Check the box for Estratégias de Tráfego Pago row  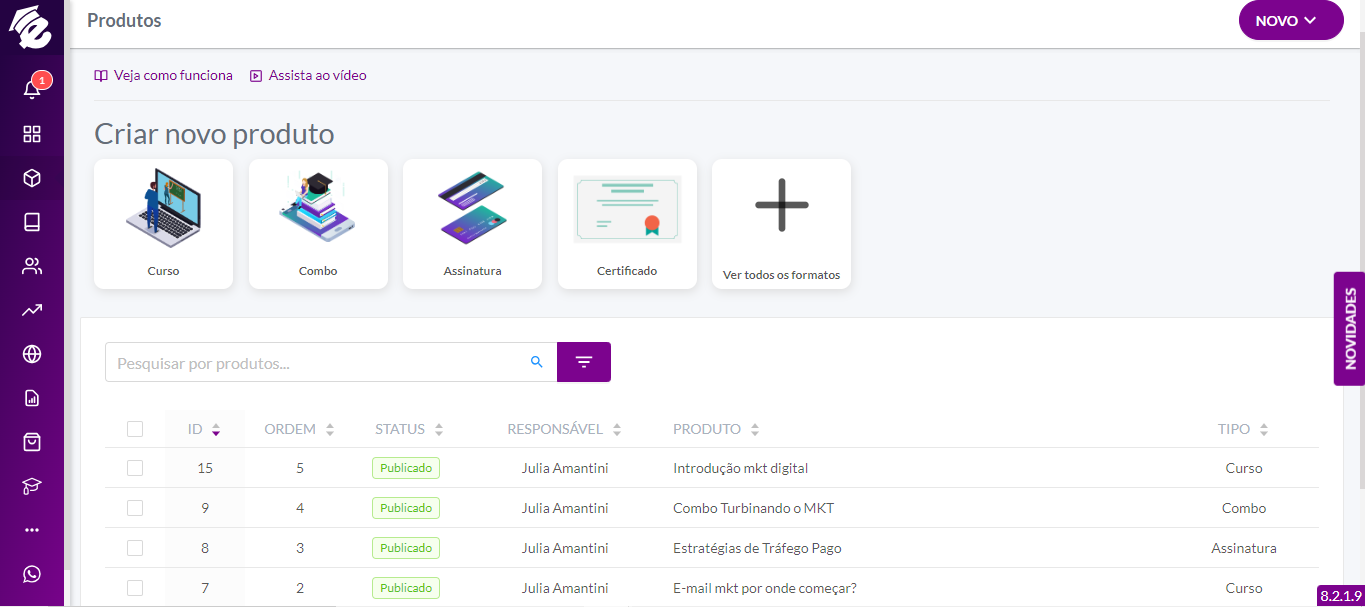pos(135,548)
